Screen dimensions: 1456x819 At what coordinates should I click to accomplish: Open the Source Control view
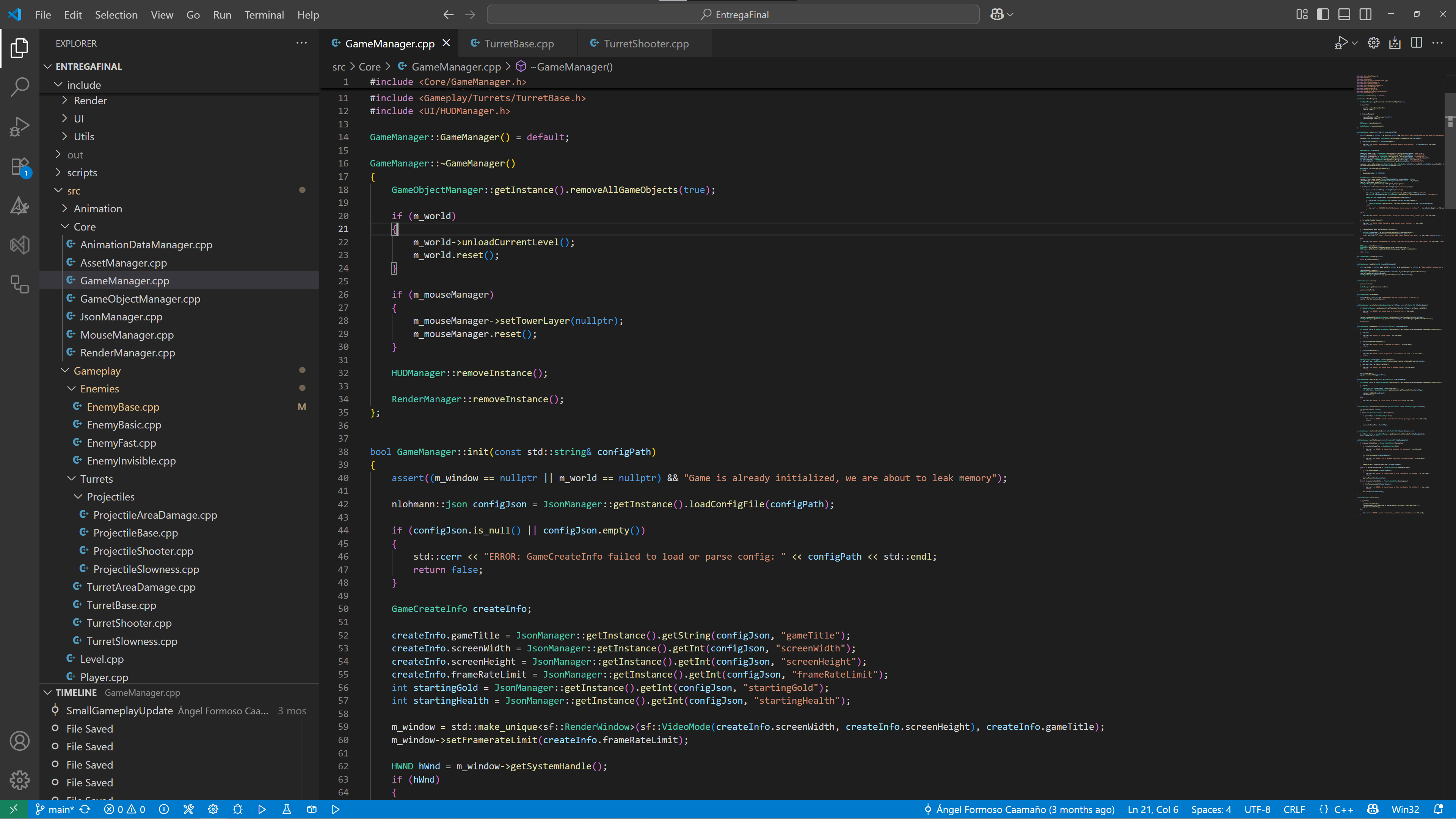click(20, 285)
